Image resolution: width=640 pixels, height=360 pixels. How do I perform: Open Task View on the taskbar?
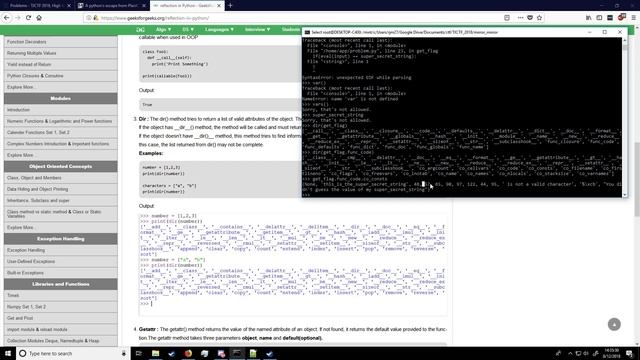coord(138,353)
